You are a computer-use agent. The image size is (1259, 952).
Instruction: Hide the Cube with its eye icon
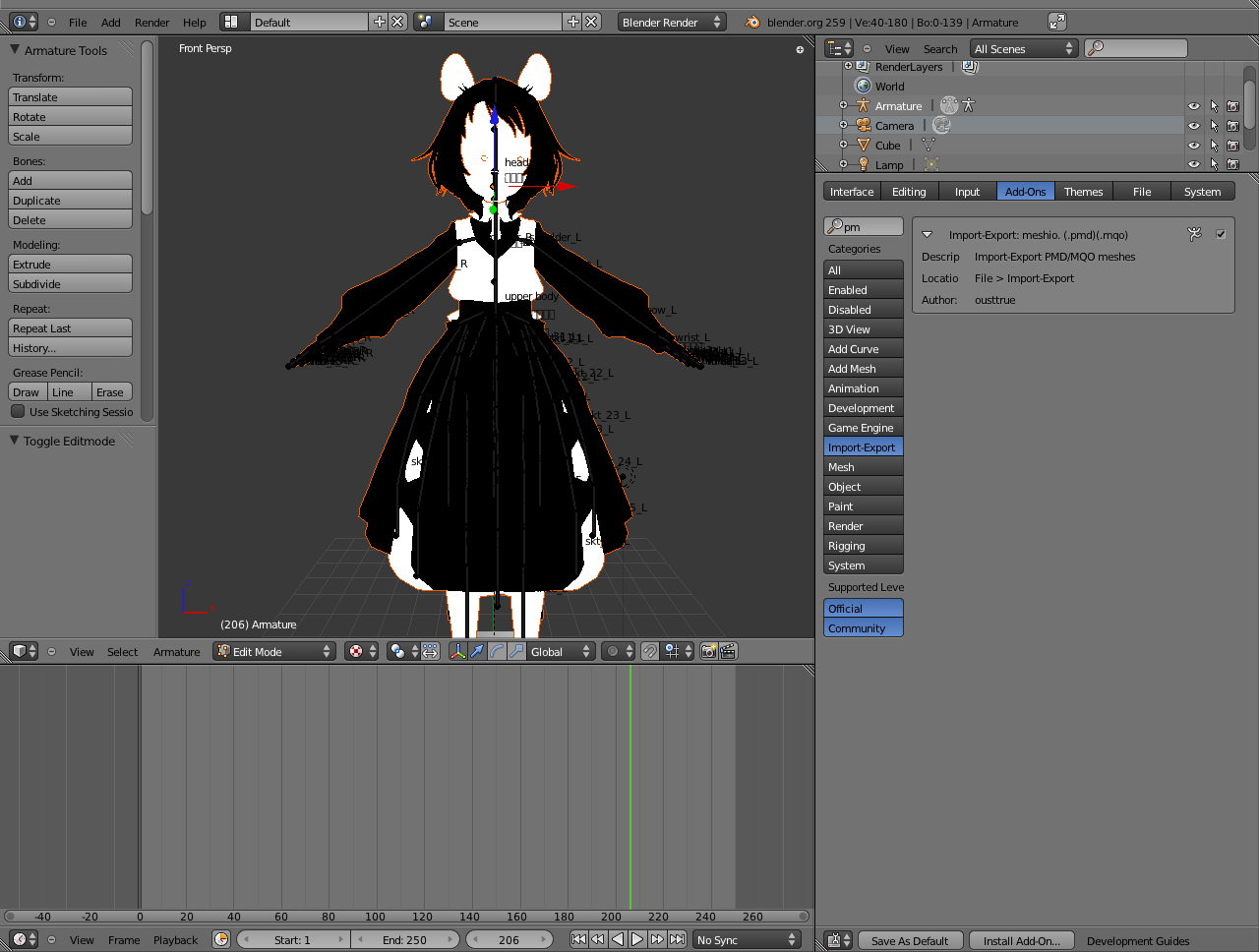click(1194, 146)
